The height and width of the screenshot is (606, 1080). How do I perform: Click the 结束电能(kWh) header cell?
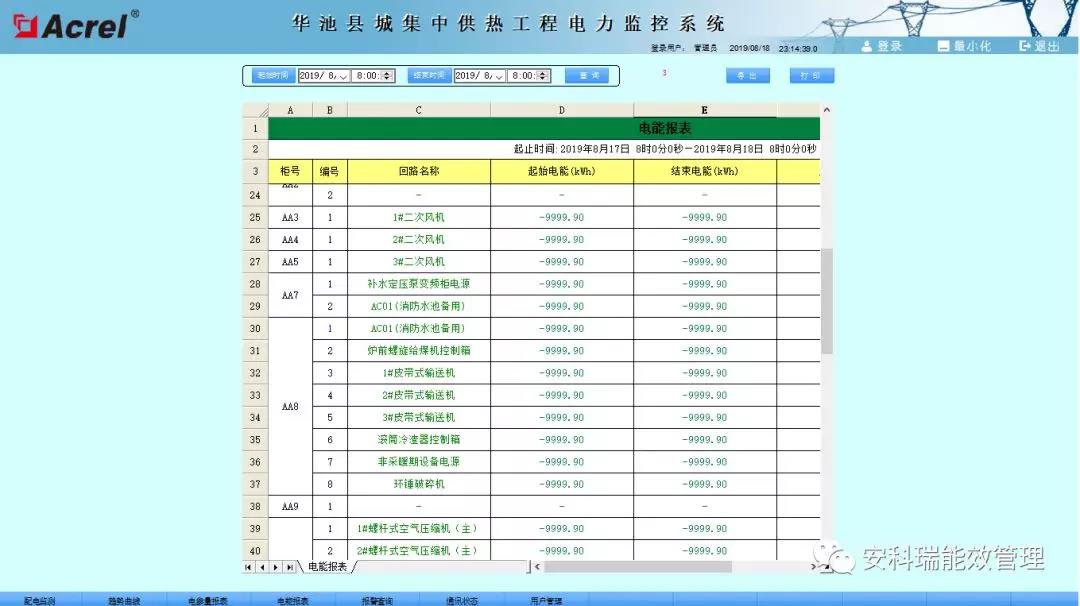tap(705, 171)
